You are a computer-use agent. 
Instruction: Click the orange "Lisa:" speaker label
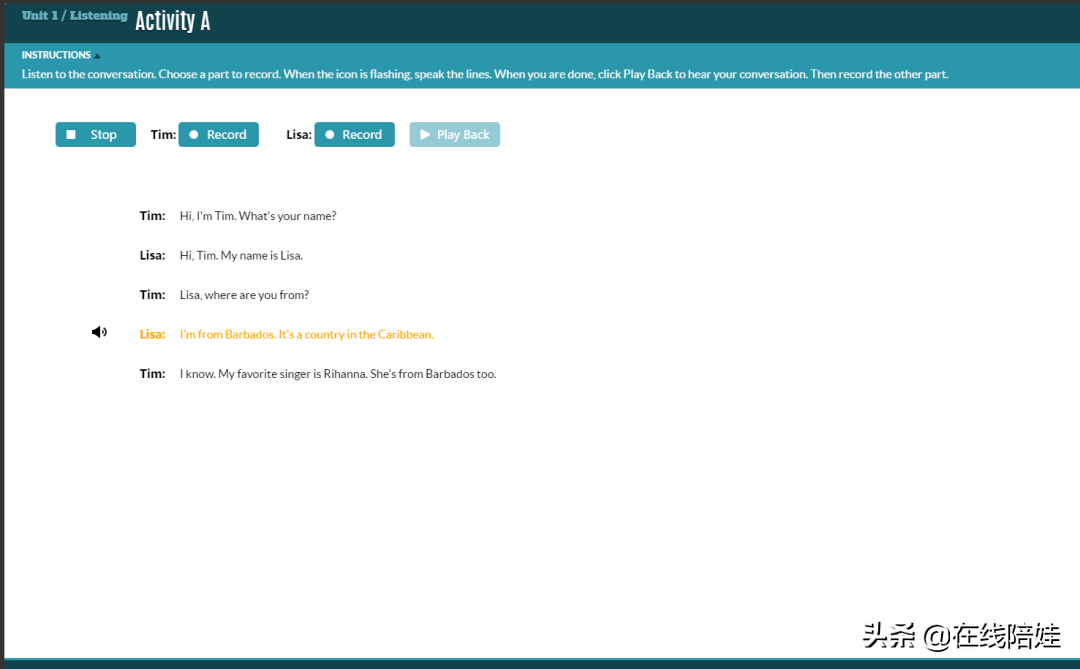point(152,334)
